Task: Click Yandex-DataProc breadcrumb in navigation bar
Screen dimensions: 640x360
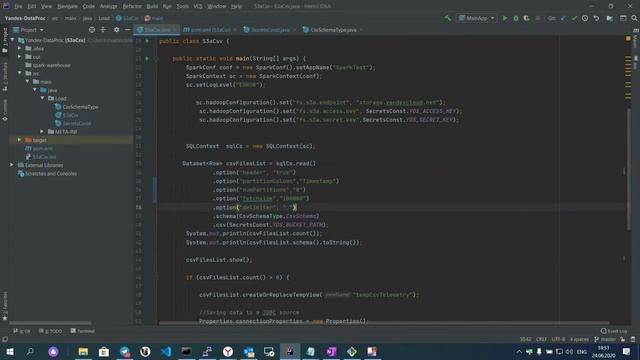Action: (25, 18)
